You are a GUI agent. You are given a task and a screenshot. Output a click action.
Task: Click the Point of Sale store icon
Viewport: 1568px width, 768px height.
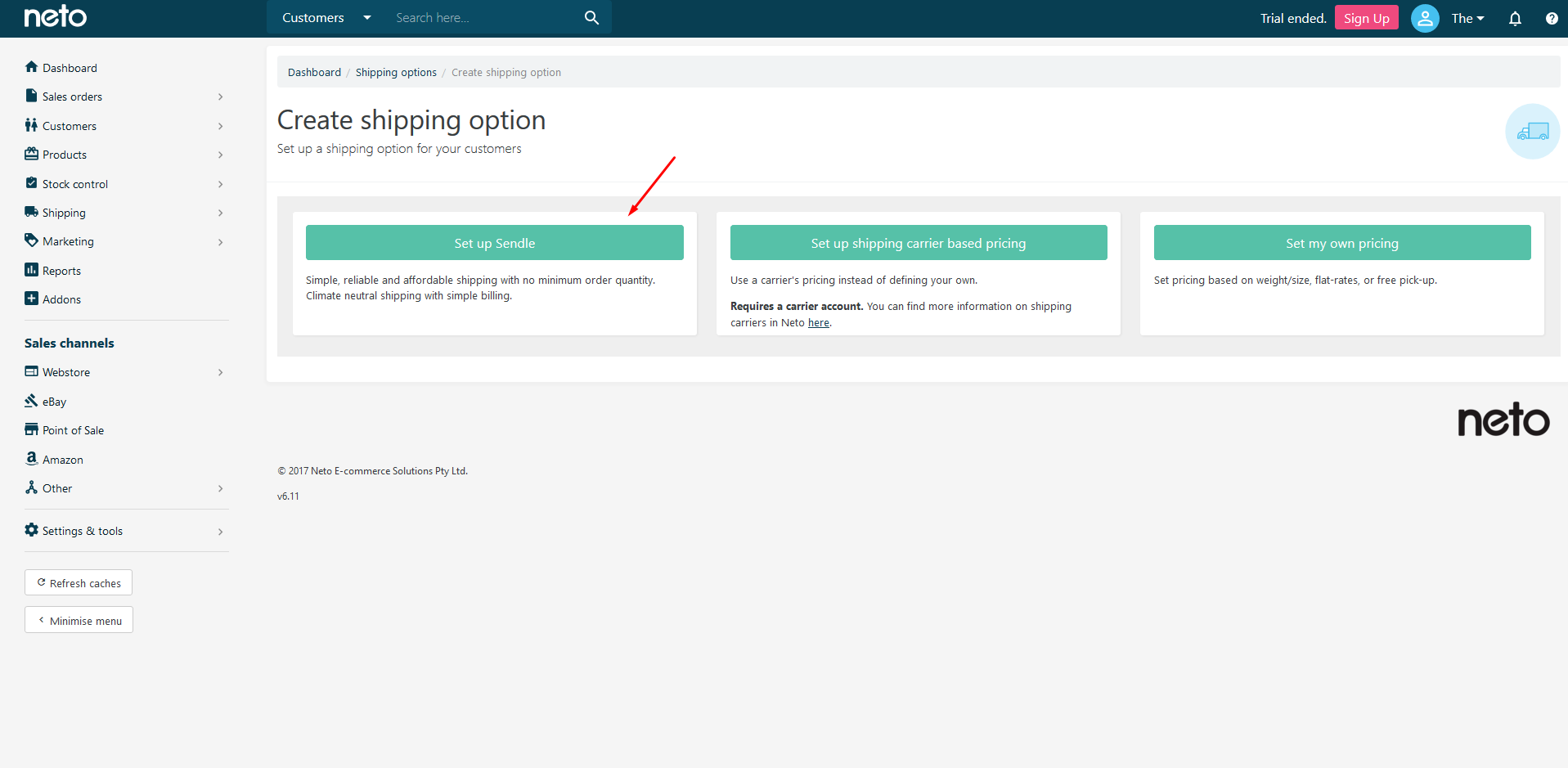pos(31,429)
